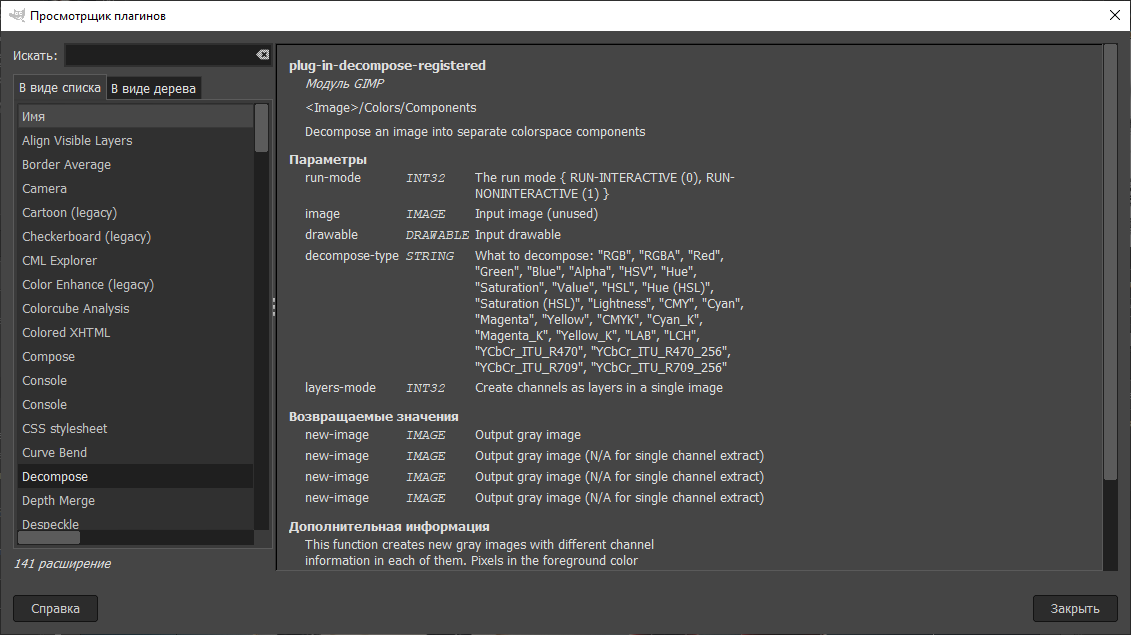
Task: Clear the search field with the backspace icon
Action: (262, 55)
